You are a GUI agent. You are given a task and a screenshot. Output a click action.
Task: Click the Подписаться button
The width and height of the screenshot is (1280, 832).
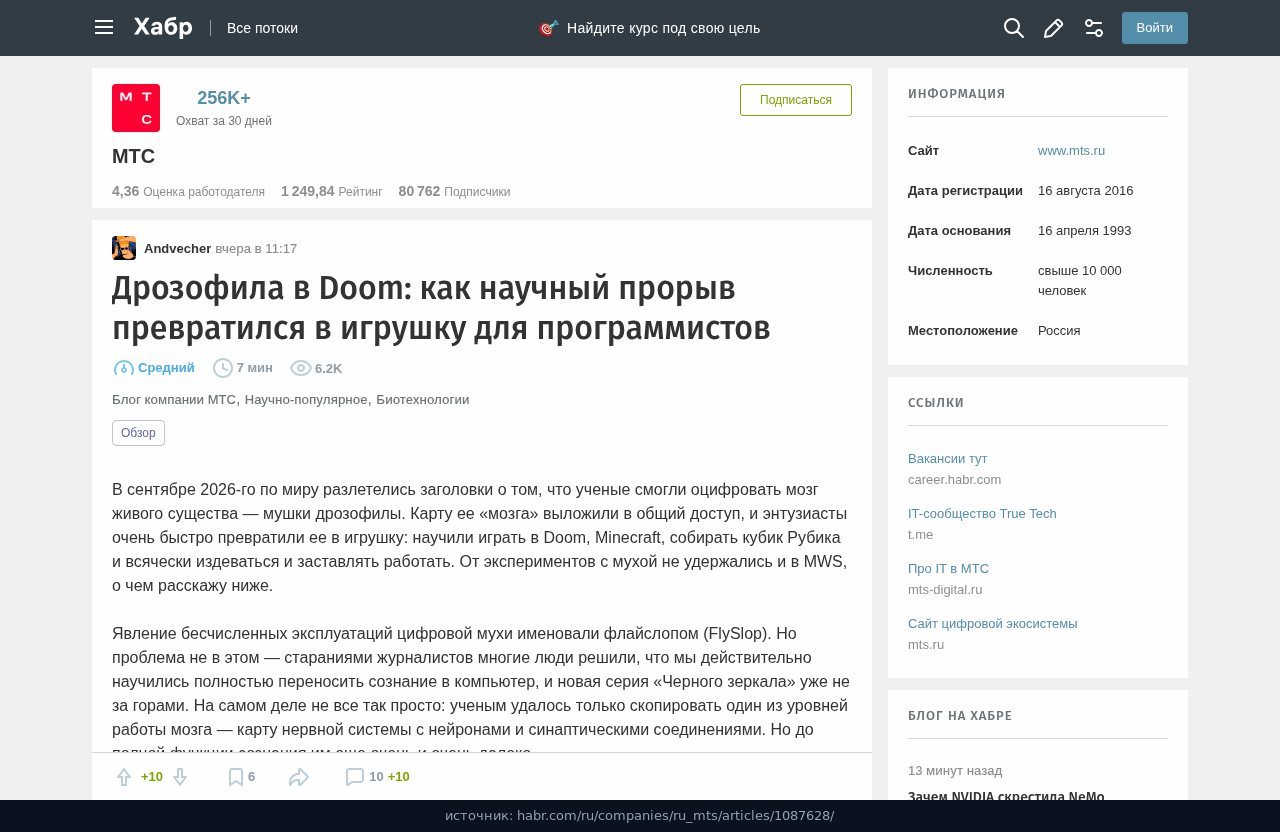click(796, 100)
